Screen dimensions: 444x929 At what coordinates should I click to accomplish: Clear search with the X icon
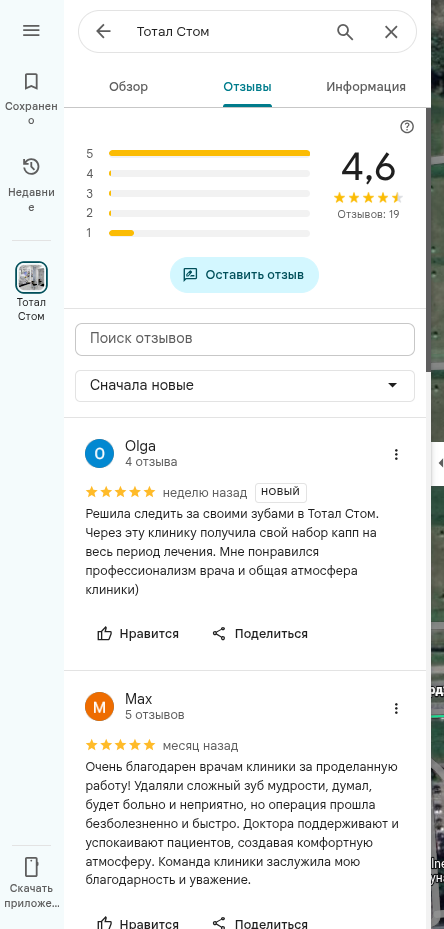click(x=391, y=32)
